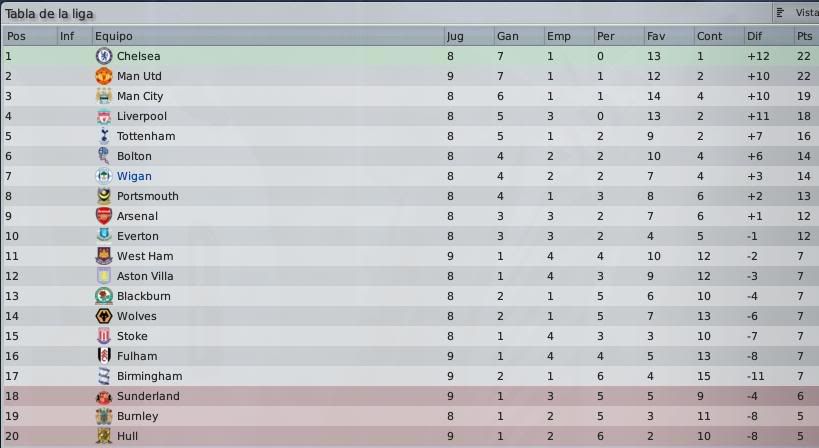
Task: Click the Fulham club badge
Action: click(104, 356)
